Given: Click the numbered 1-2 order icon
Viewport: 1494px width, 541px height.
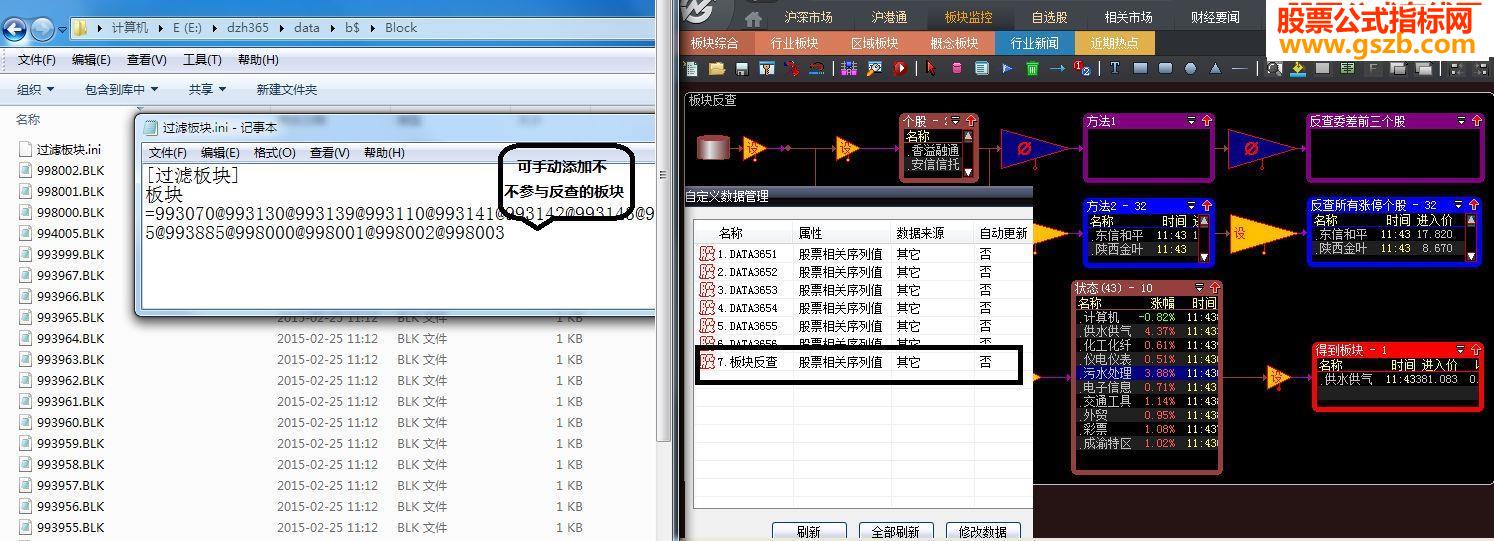Looking at the screenshot, I should coord(1082,68).
